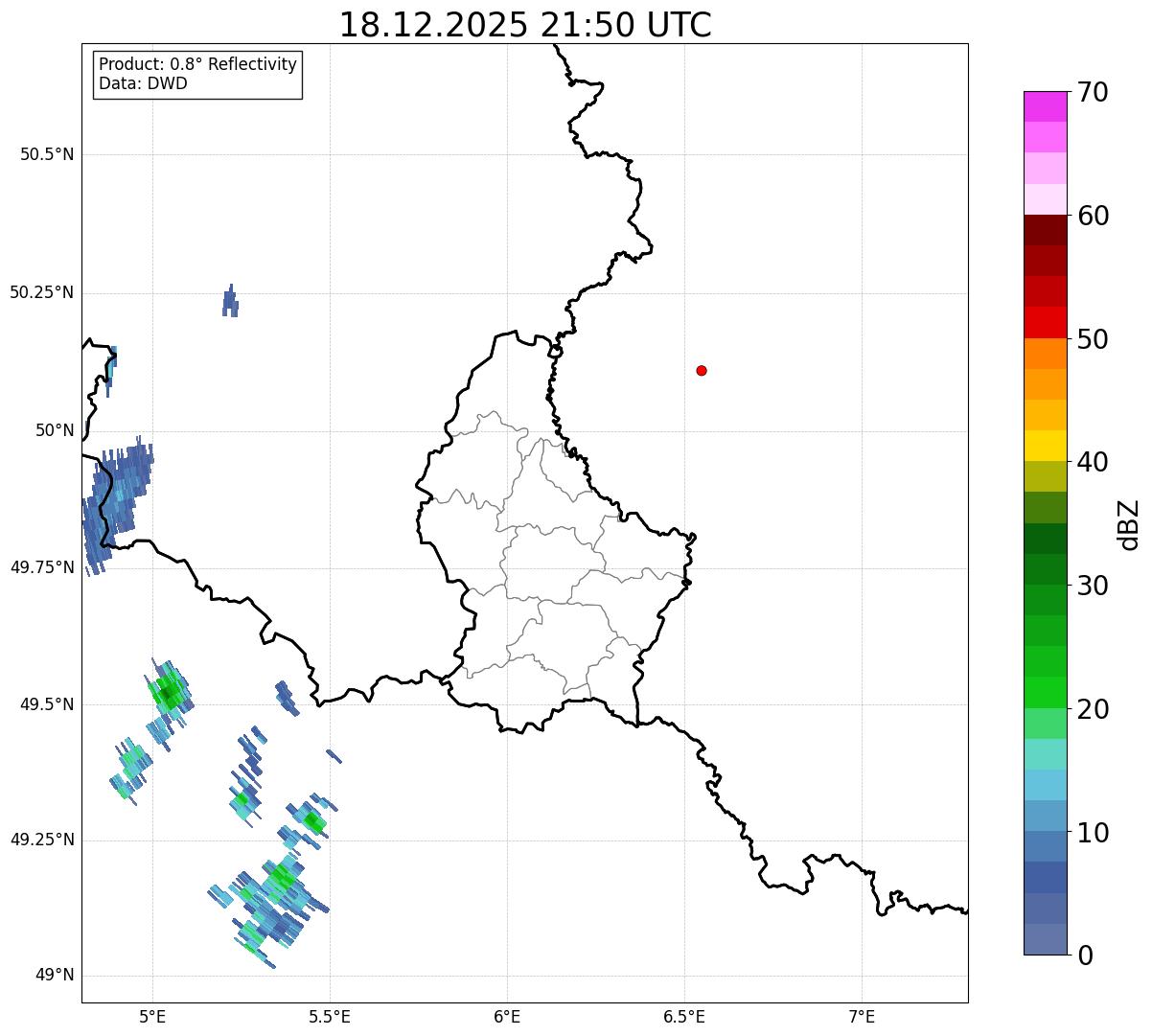Click the 49.75°N latitude label
The width and height of the screenshot is (1152, 1036).
42,567
